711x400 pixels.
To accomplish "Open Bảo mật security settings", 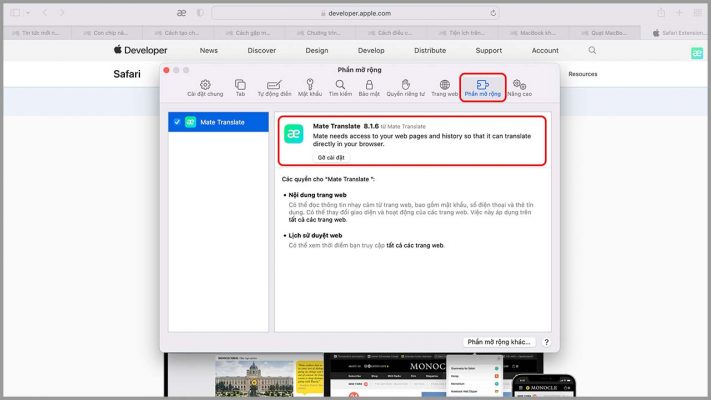I will [369, 88].
